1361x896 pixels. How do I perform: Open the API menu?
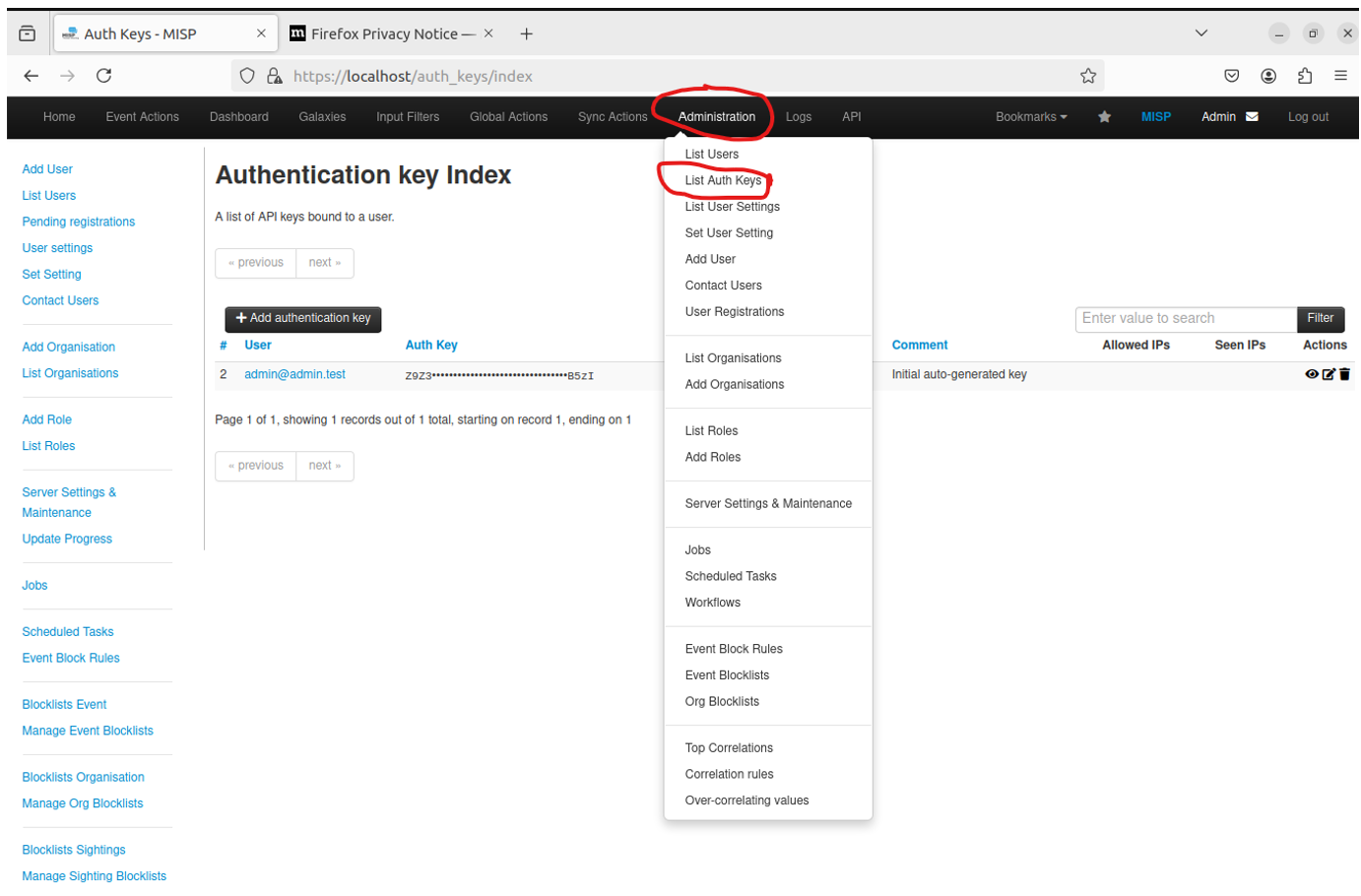(x=852, y=117)
